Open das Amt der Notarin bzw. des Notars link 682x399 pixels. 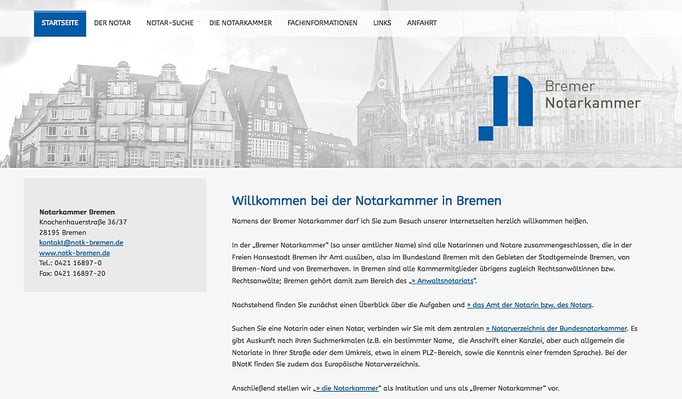pyautogui.click(x=529, y=305)
